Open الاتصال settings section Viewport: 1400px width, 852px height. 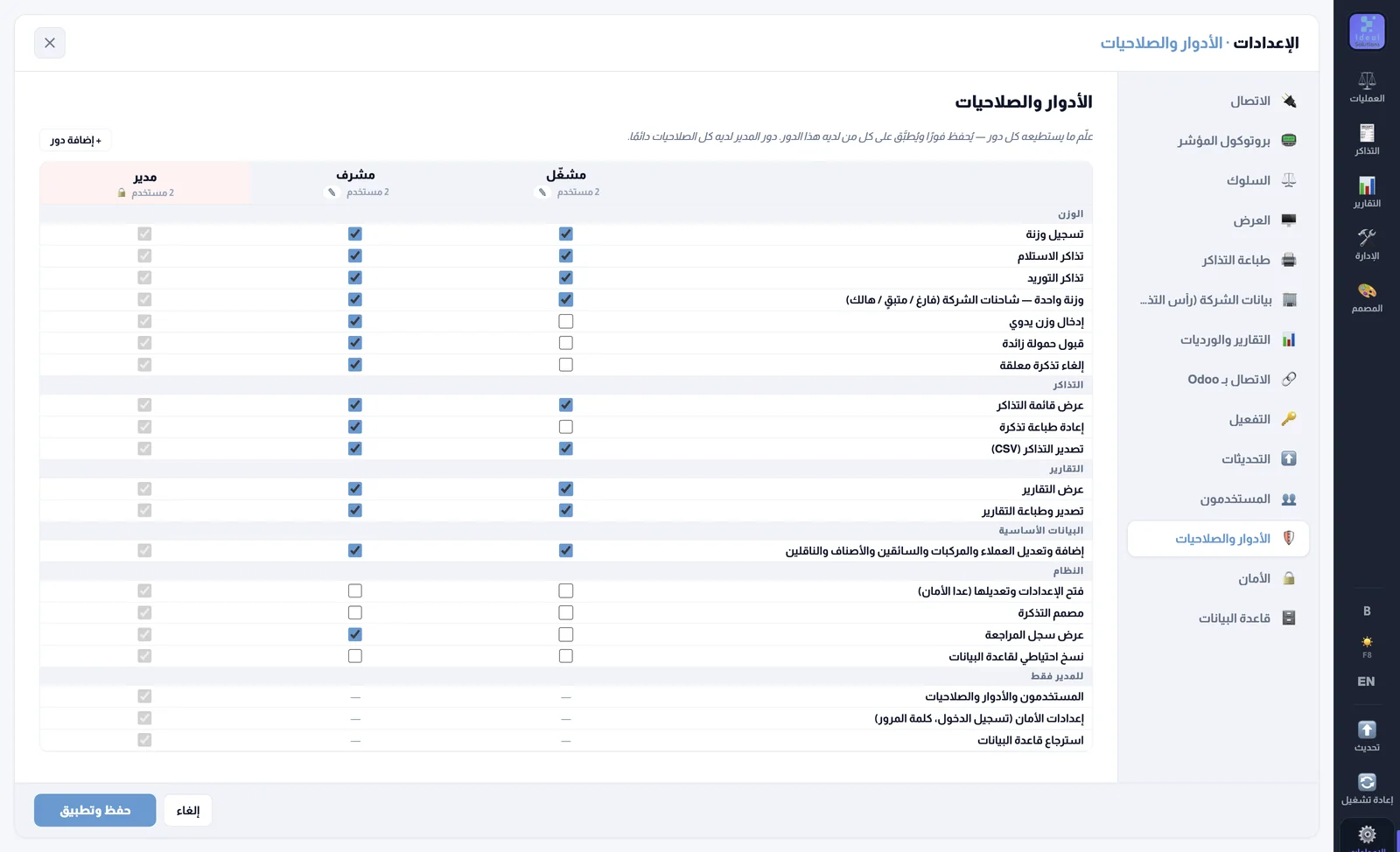1218,101
